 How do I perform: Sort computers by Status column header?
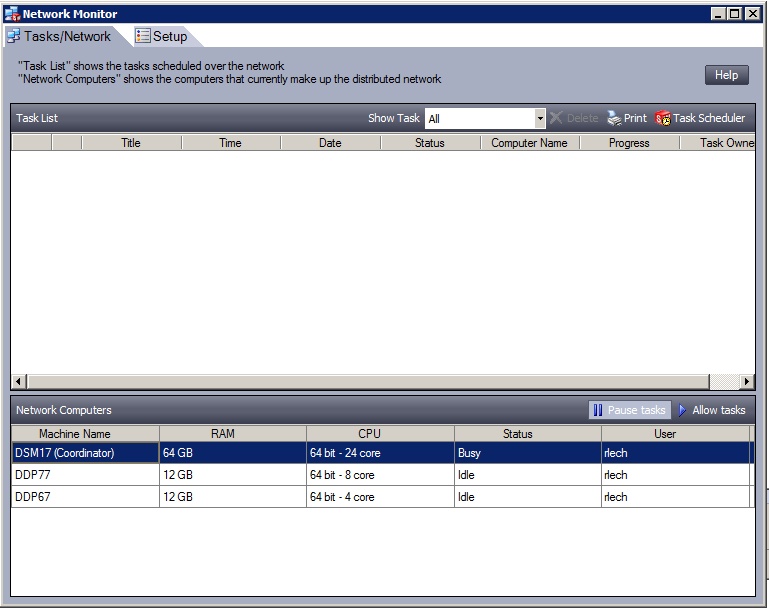click(528, 433)
